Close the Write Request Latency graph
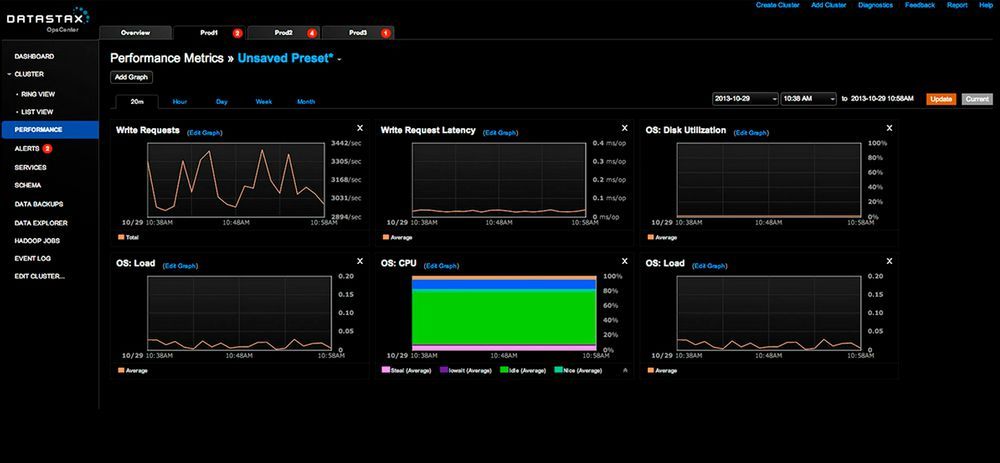This screenshot has height=463, width=1000. pos(625,128)
